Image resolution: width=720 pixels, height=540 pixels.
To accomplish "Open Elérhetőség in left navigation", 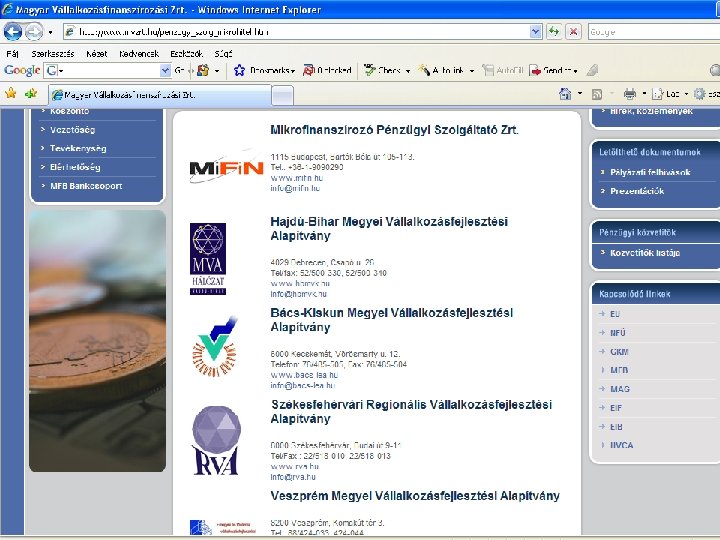I will [x=75, y=167].
